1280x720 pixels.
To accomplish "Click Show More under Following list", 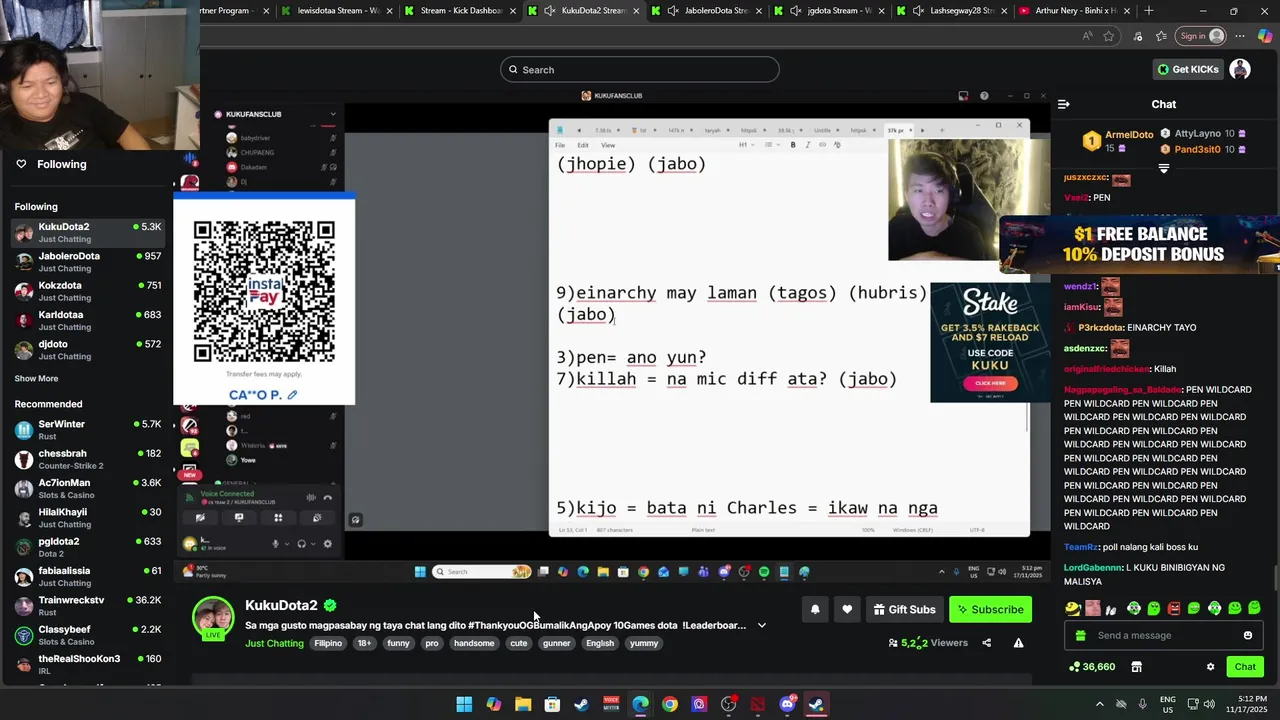I will tap(36, 379).
